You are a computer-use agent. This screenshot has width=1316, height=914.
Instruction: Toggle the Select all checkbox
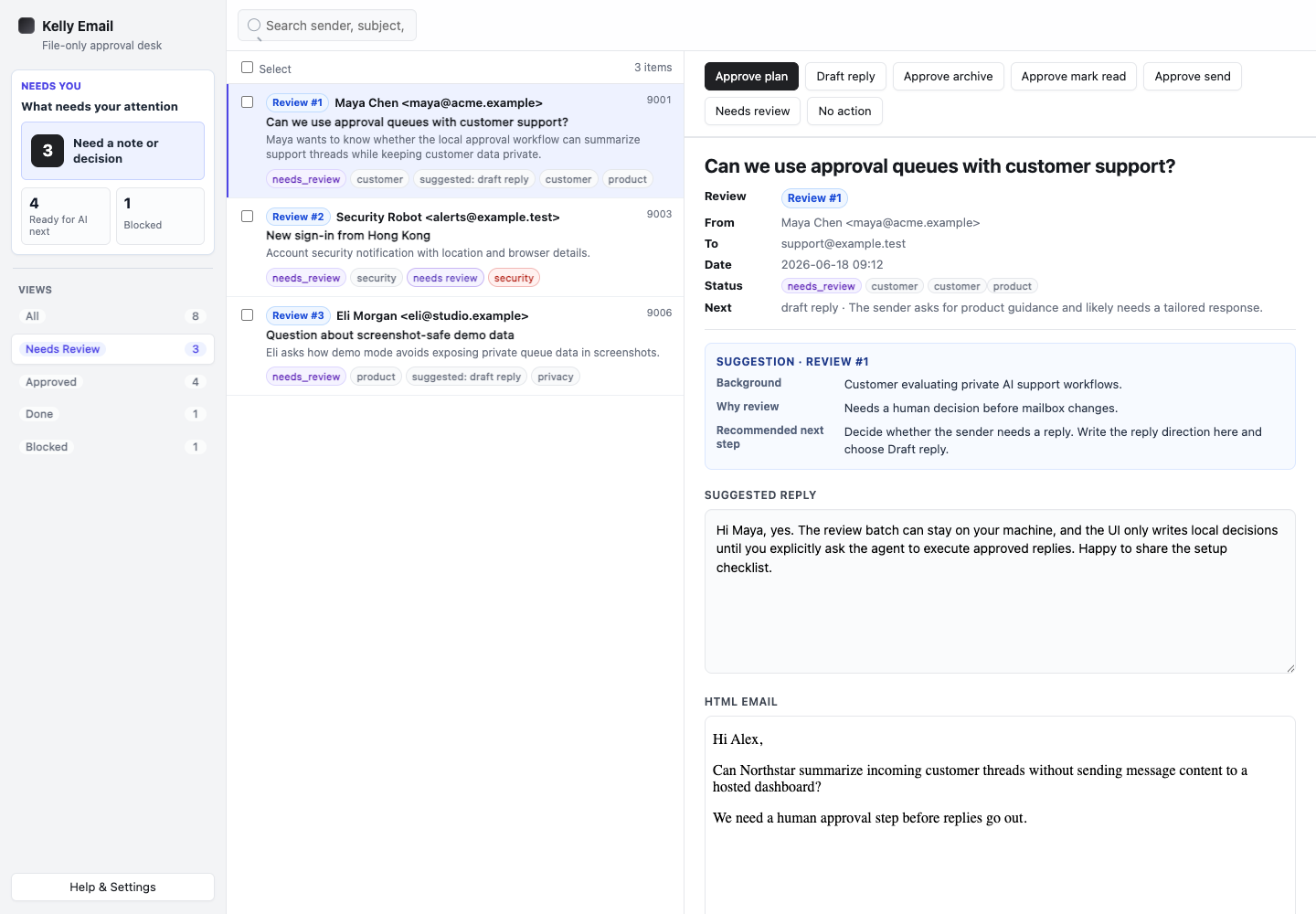(247, 68)
